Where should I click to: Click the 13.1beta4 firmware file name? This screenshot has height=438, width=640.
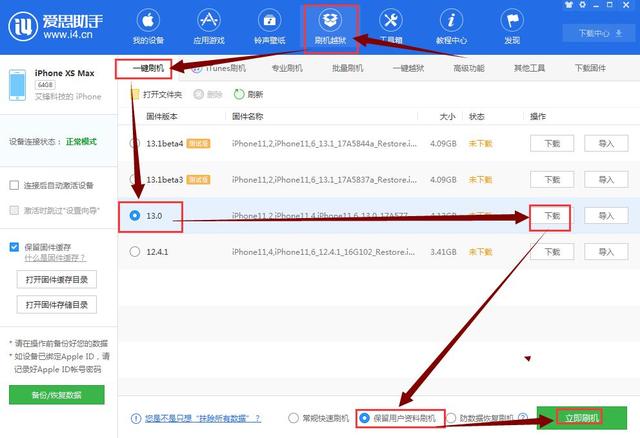[324, 144]
